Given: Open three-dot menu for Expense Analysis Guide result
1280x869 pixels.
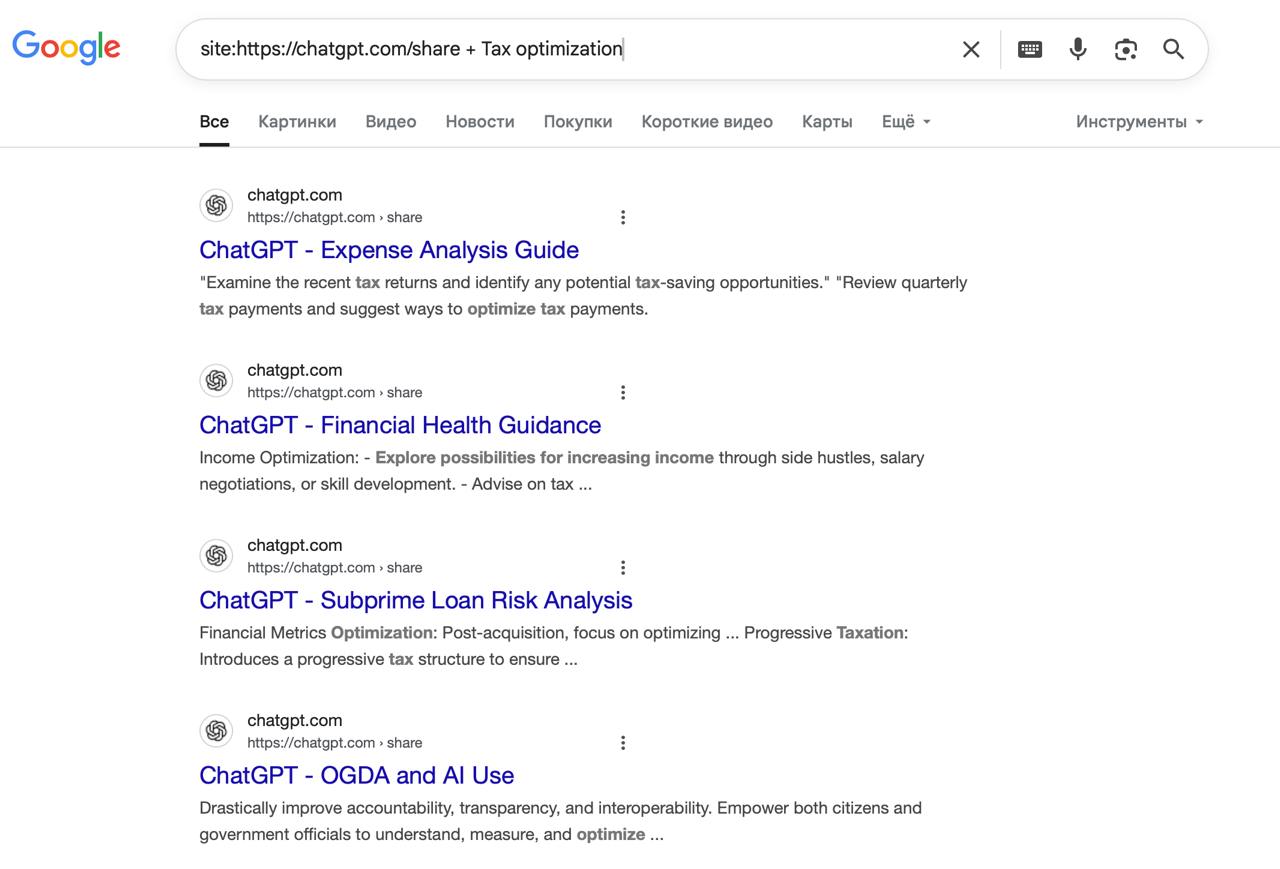Looking at the screenshot, I should click(x=623, y=217).
